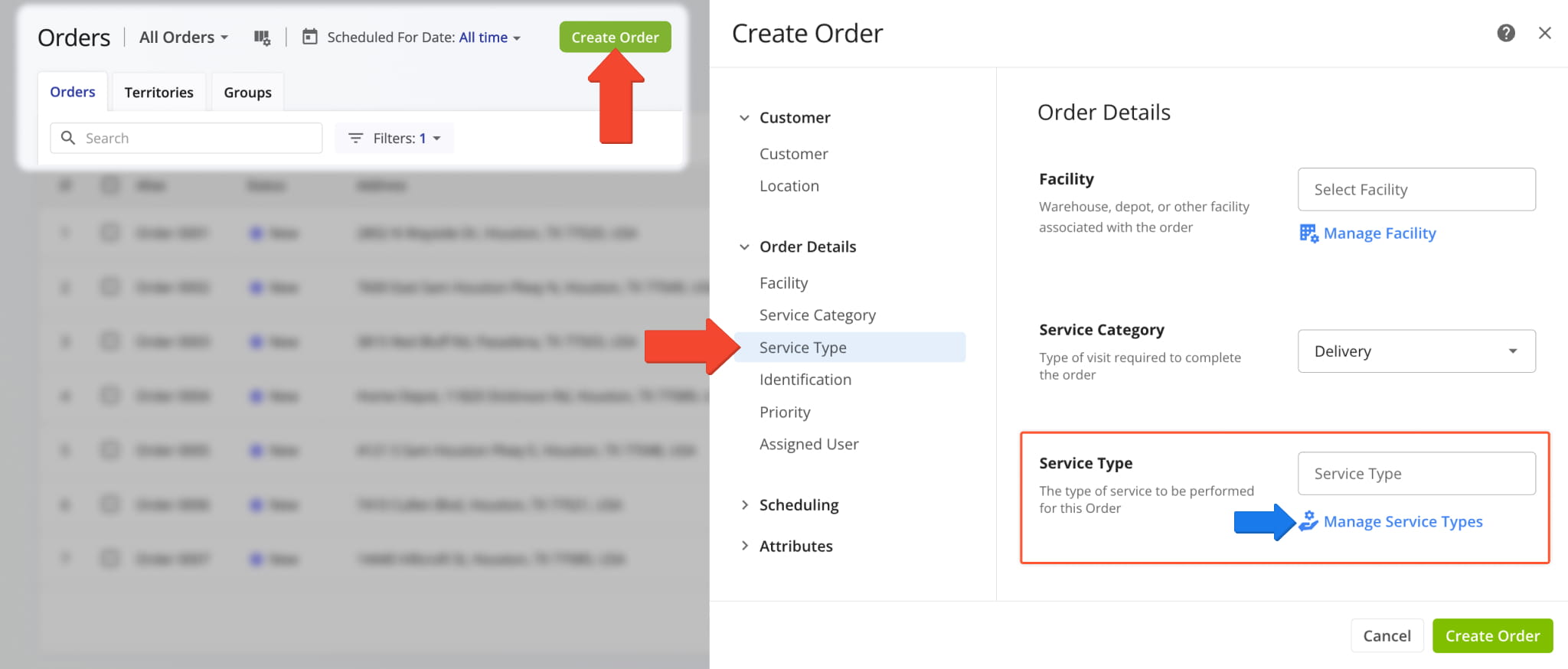
Task: Toggle the checkbox of the seventh order row
Action: pyautogui.click(x=110, y=559)
